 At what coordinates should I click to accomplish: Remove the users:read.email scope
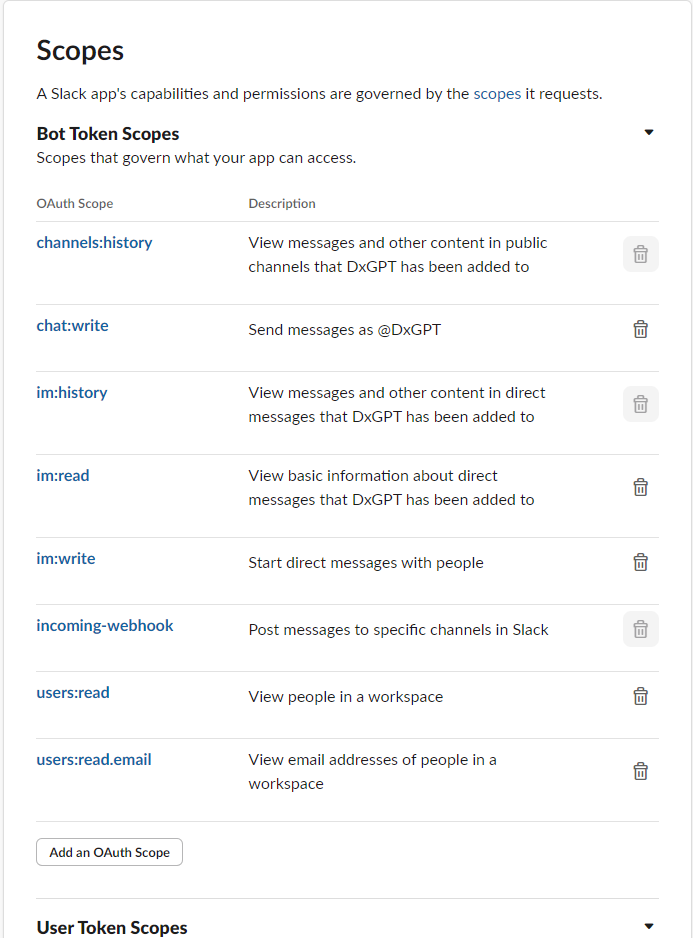click(x=641, y=771)
